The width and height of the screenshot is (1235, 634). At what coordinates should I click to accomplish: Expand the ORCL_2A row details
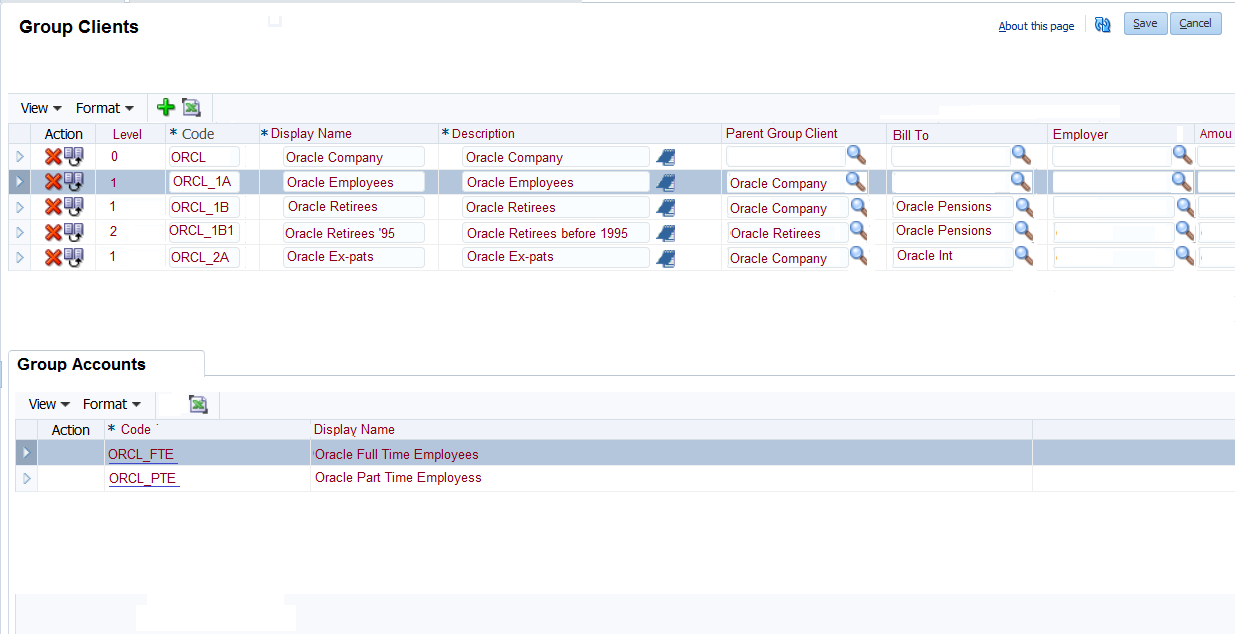19,256
